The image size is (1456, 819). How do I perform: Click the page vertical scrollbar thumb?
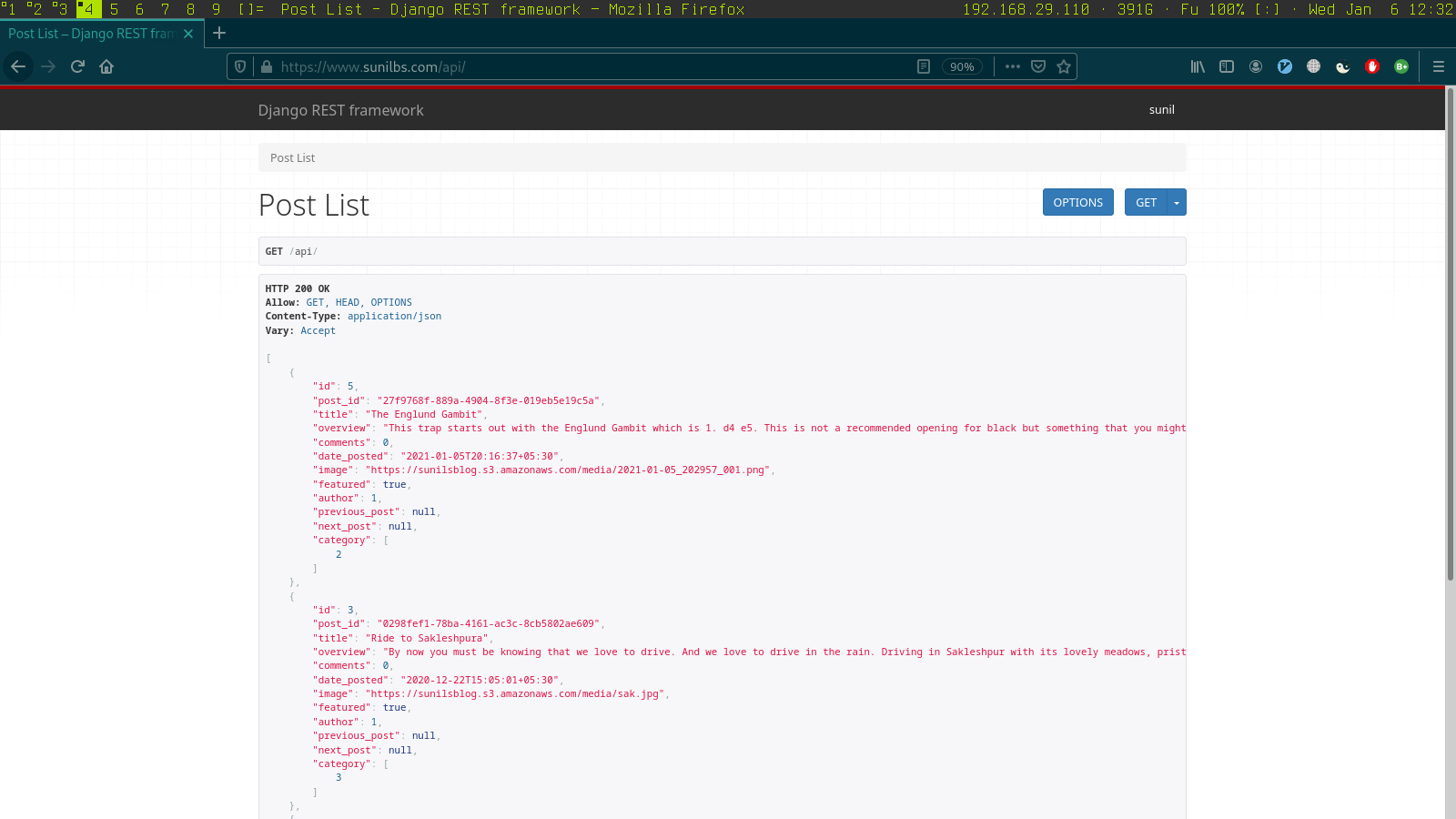[x=1451, y=333]
